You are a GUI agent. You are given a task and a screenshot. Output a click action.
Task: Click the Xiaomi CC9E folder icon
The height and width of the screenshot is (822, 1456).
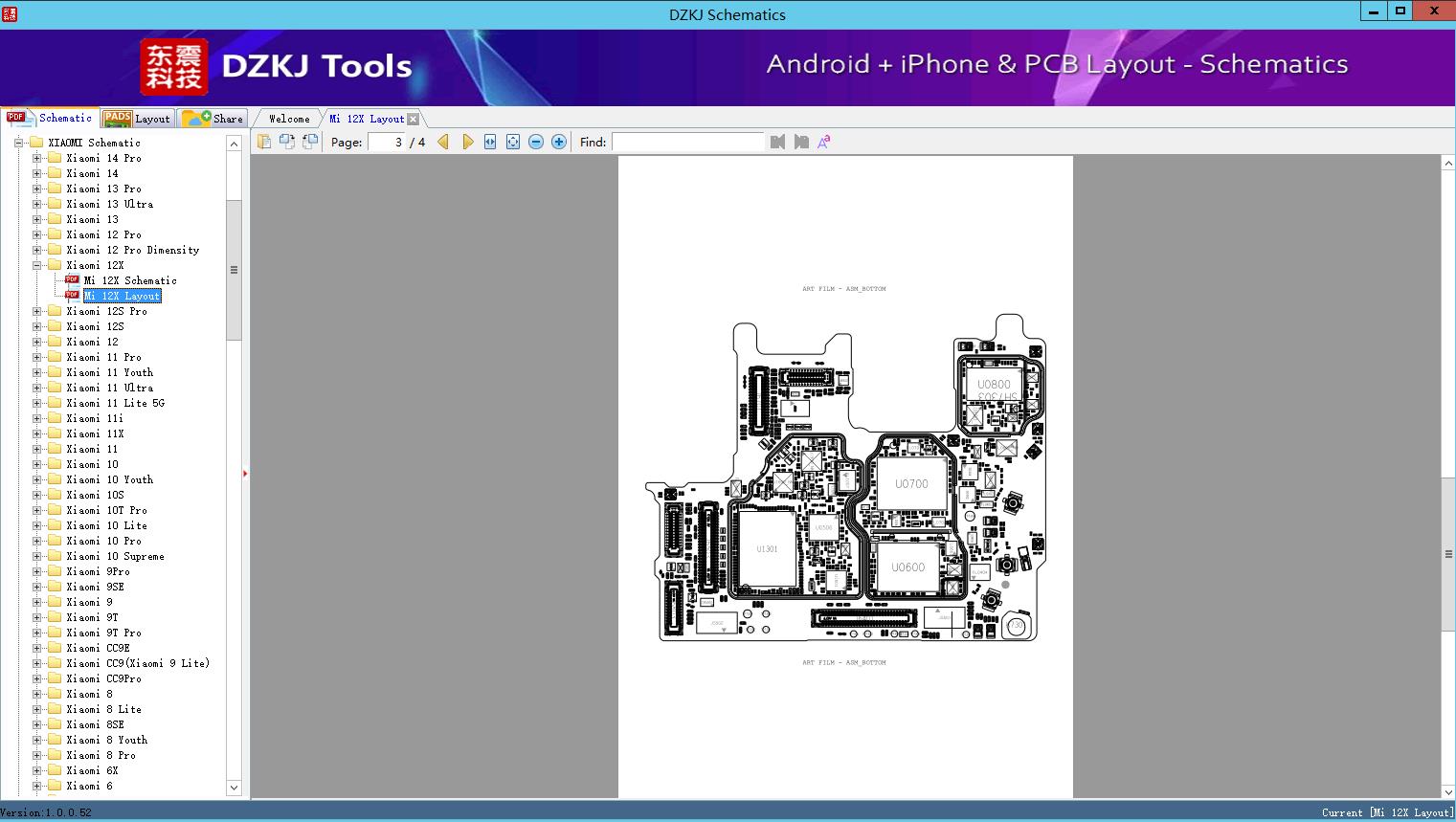(x=55, y=648)
